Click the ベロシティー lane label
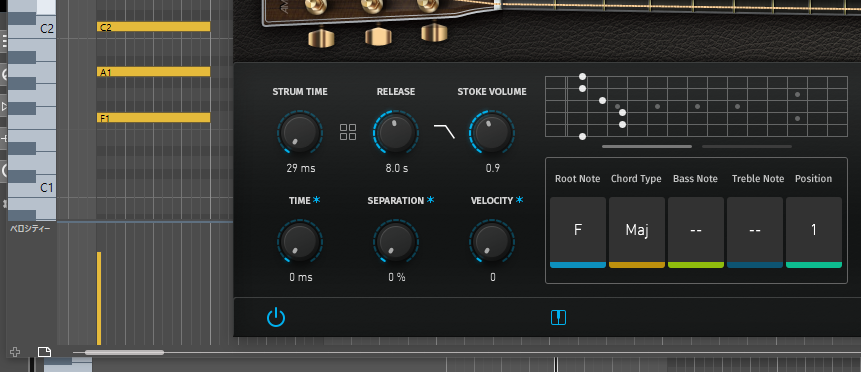The height and width of the screenshot is (372, 861). point(31,229)
